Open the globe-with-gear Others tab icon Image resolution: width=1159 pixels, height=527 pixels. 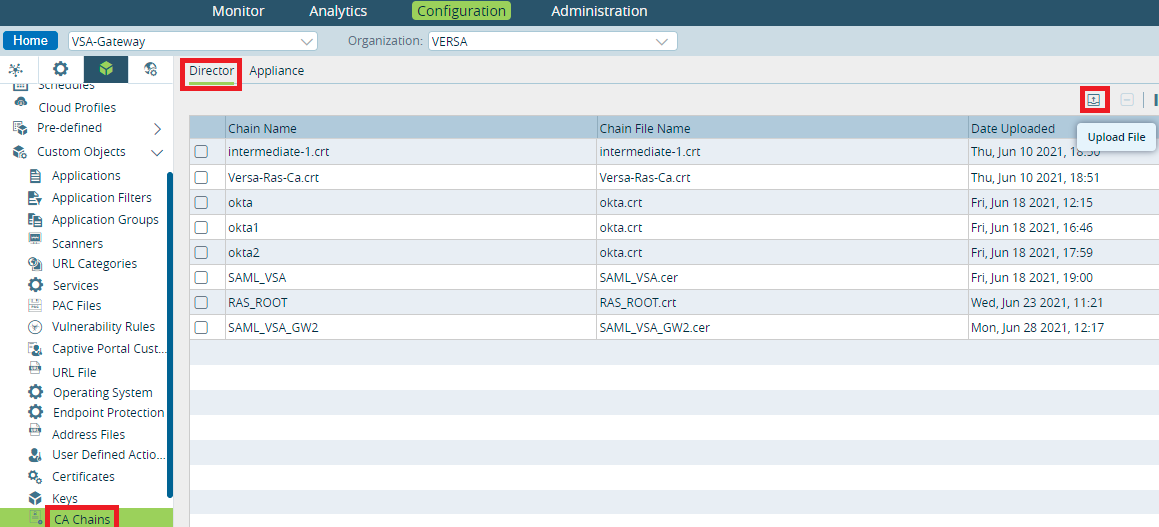[151, 69]
